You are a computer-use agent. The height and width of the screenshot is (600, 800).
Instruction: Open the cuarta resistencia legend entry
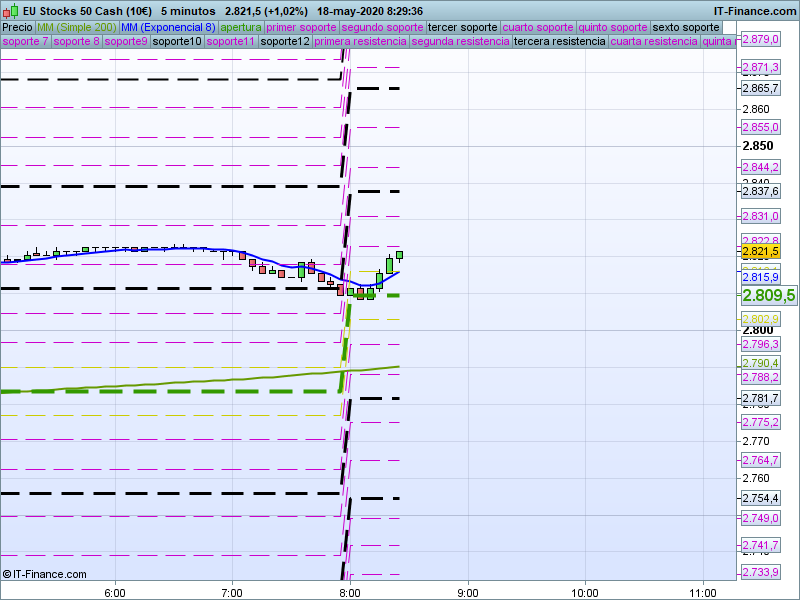click(653, 42)
